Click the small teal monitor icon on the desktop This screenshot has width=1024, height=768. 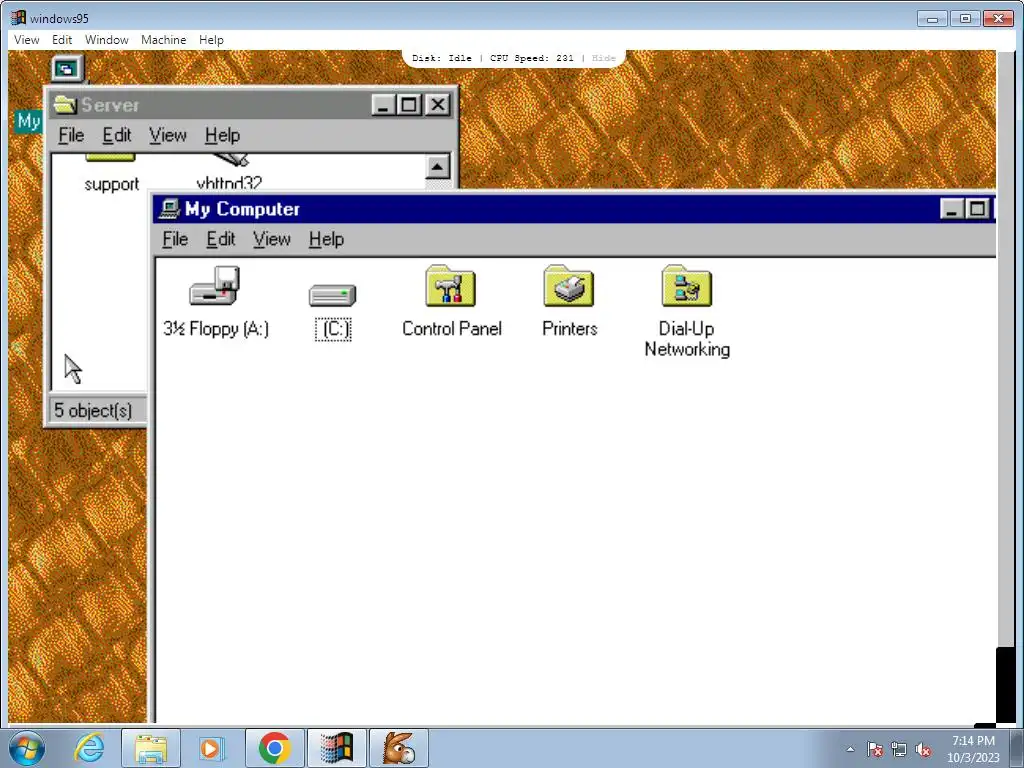pyautogui.click(x=67, y=69)
